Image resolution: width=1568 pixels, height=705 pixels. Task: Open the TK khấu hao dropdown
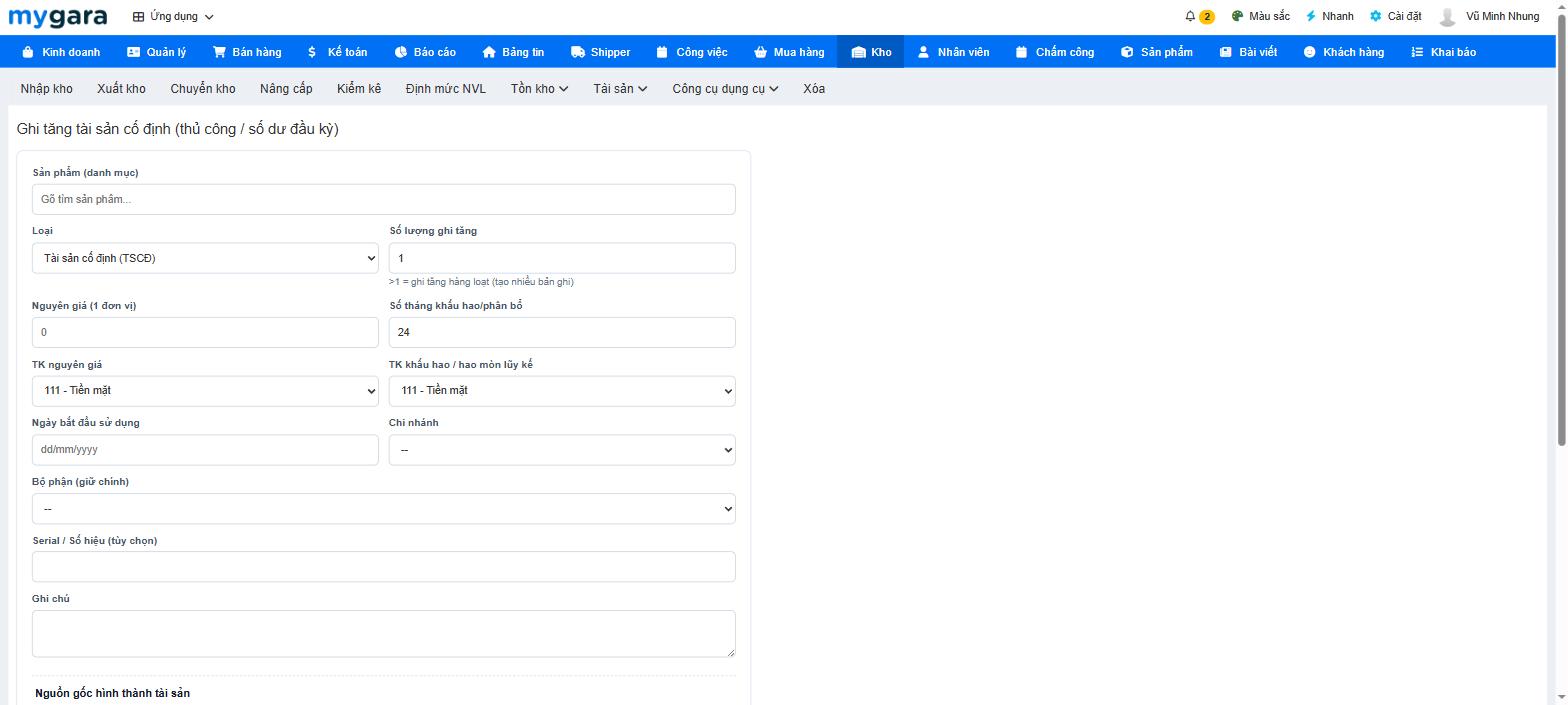pos(562,390)
